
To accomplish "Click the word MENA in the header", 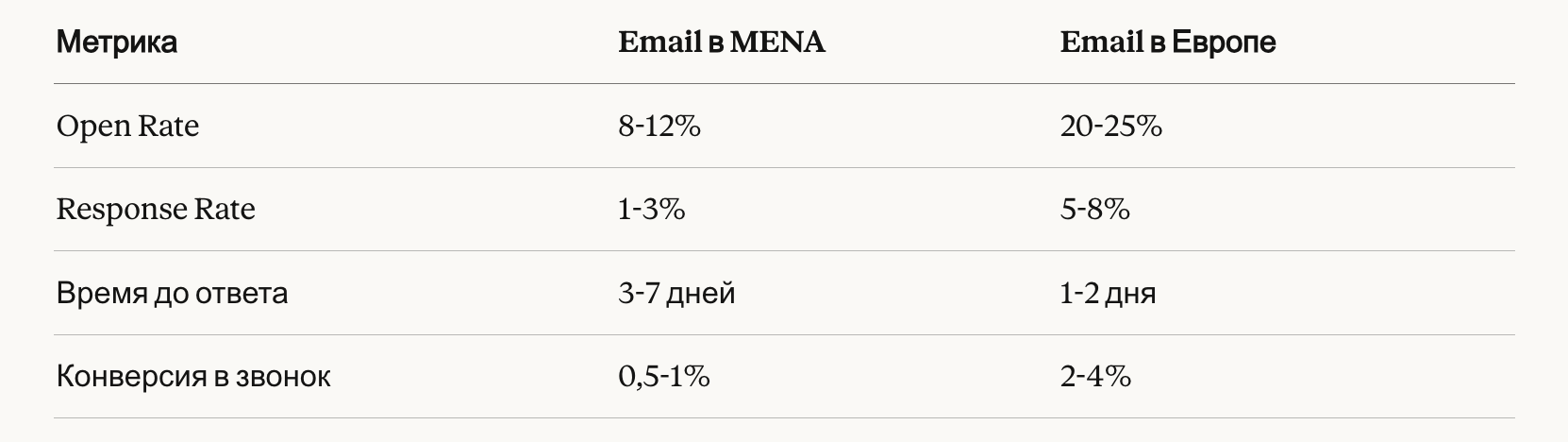I will click(x=778, y=42).
